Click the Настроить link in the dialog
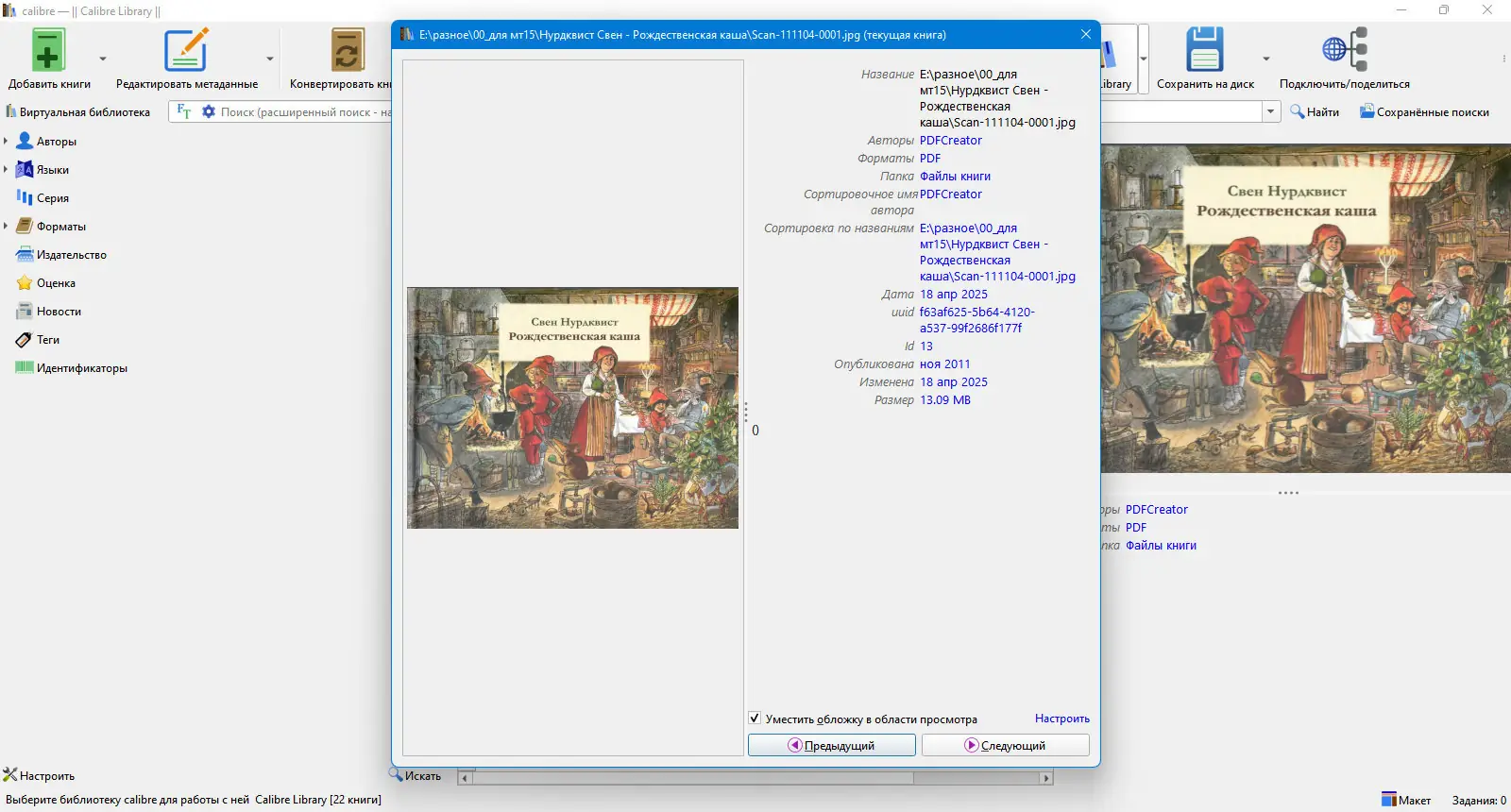Image resolution: width=1511 pixels, height=812 pixels. tap(1061, 719)
